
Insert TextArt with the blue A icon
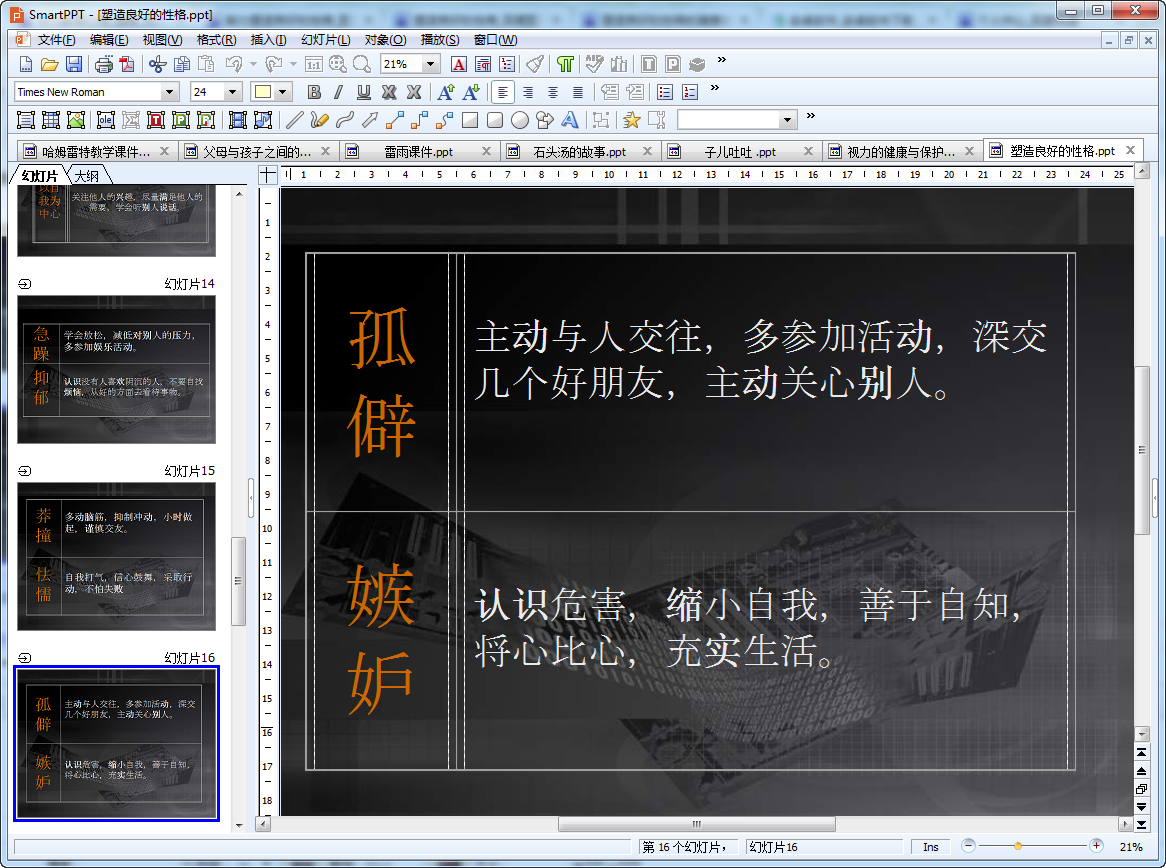coord(570,120)
